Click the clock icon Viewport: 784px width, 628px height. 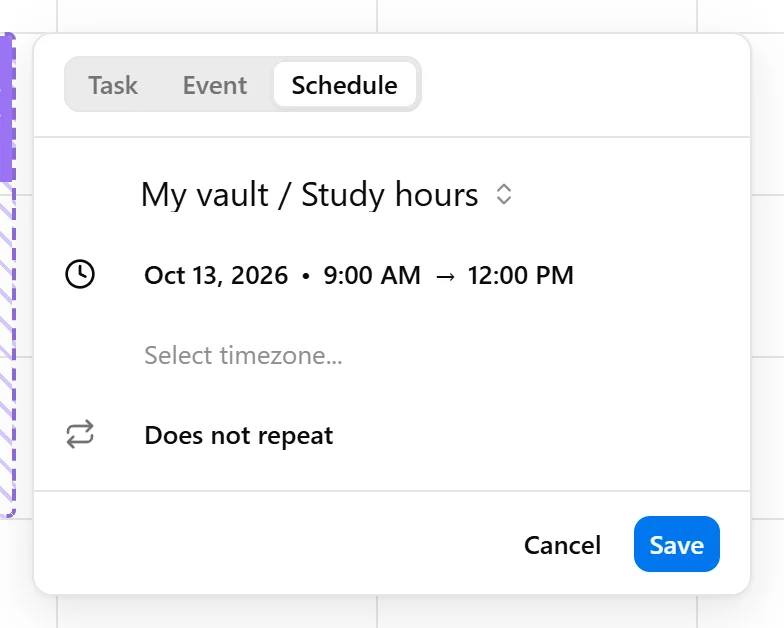coord(80,274)
